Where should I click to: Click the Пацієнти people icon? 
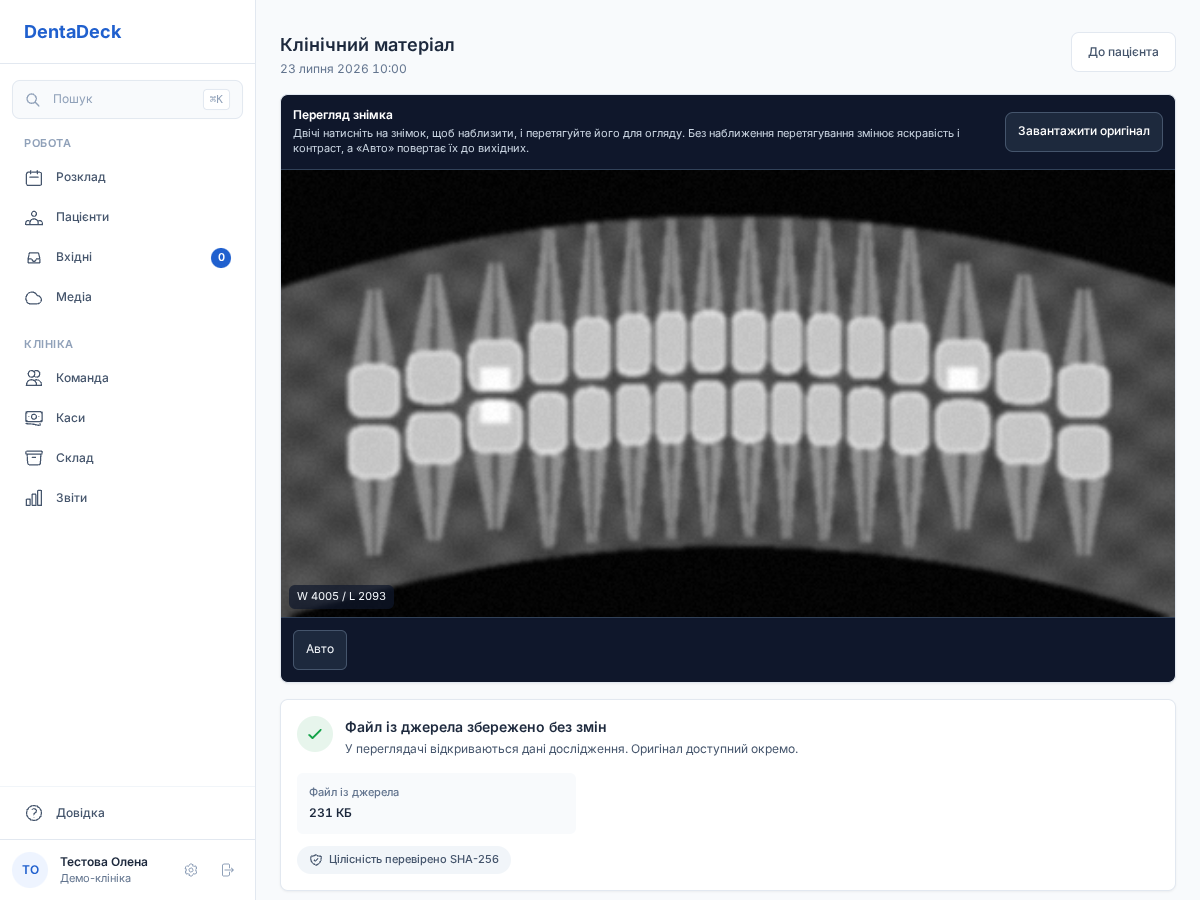(x=34, y=217)
